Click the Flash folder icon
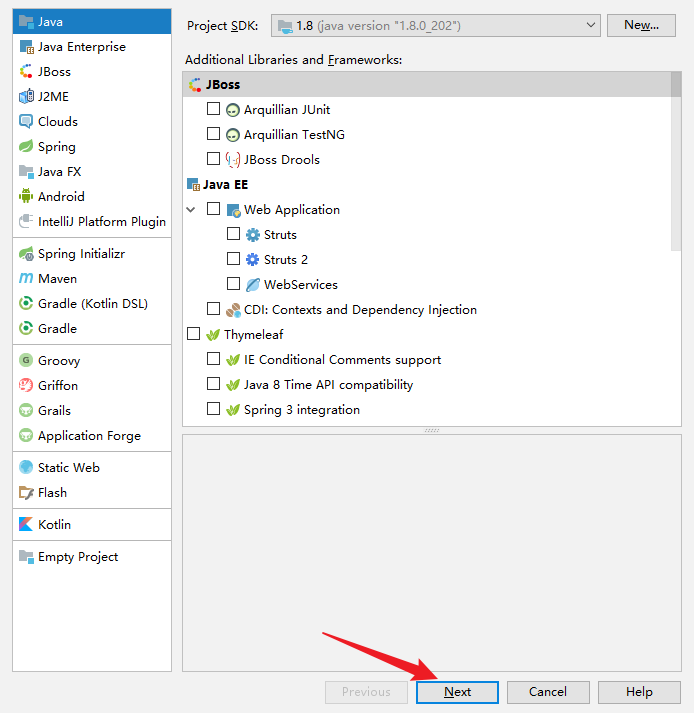The width and height of the screenshot is (694, 713). (26, 492)
